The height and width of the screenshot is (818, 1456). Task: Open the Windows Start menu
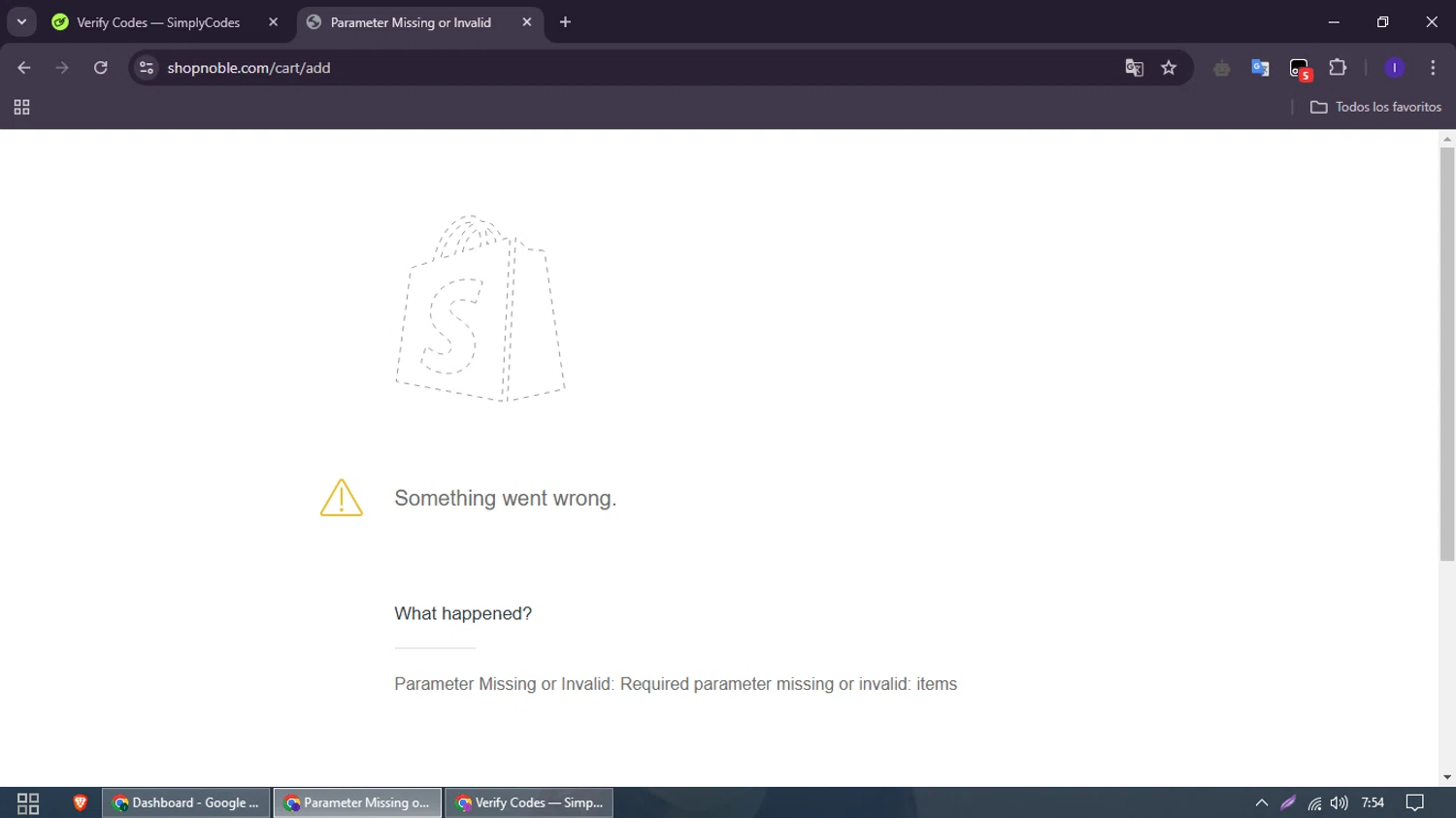click(x=28, y=803)
